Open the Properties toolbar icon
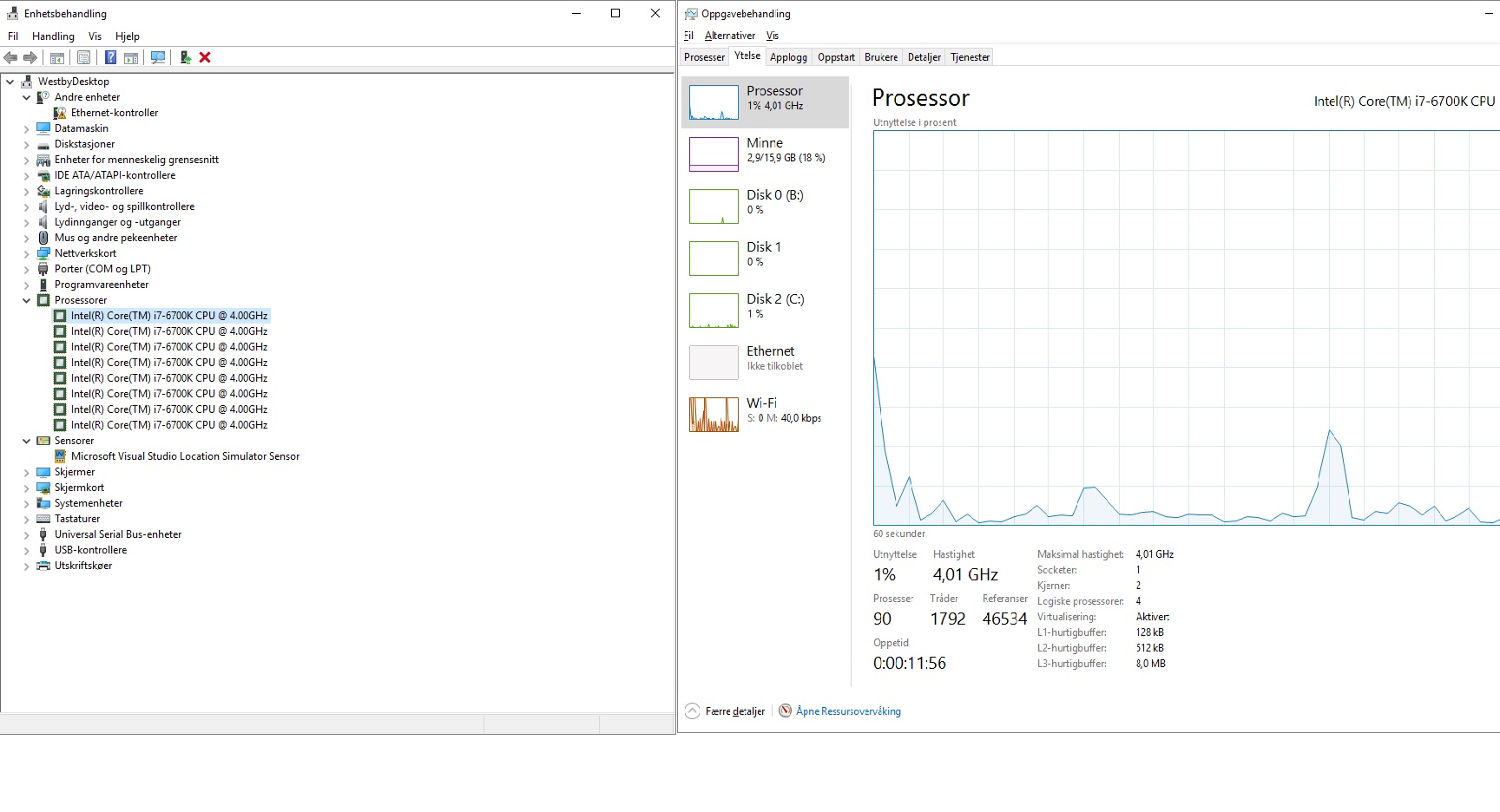1500x812 pixels. click(83, 57)
